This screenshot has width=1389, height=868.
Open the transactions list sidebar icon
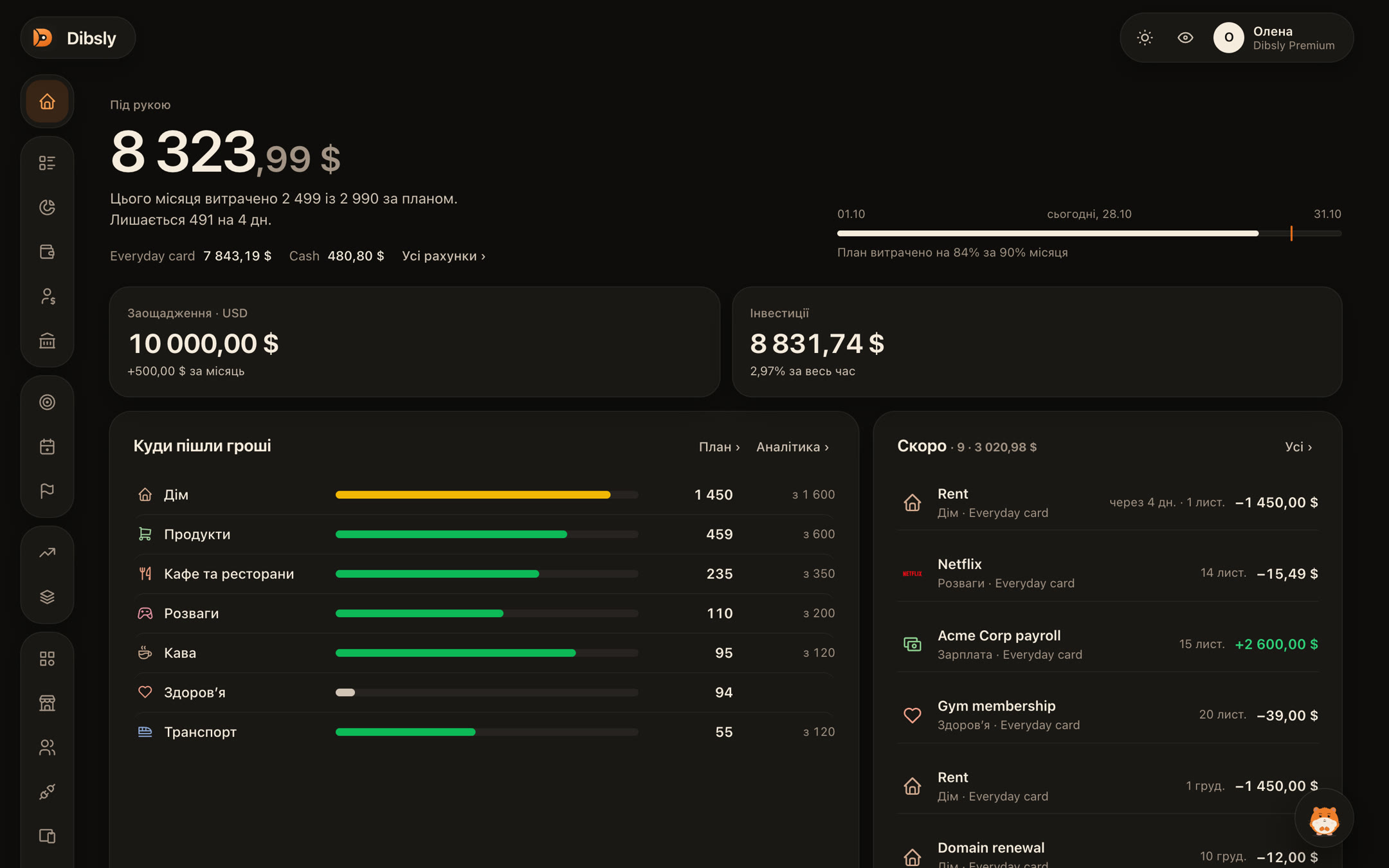(47, 163)
